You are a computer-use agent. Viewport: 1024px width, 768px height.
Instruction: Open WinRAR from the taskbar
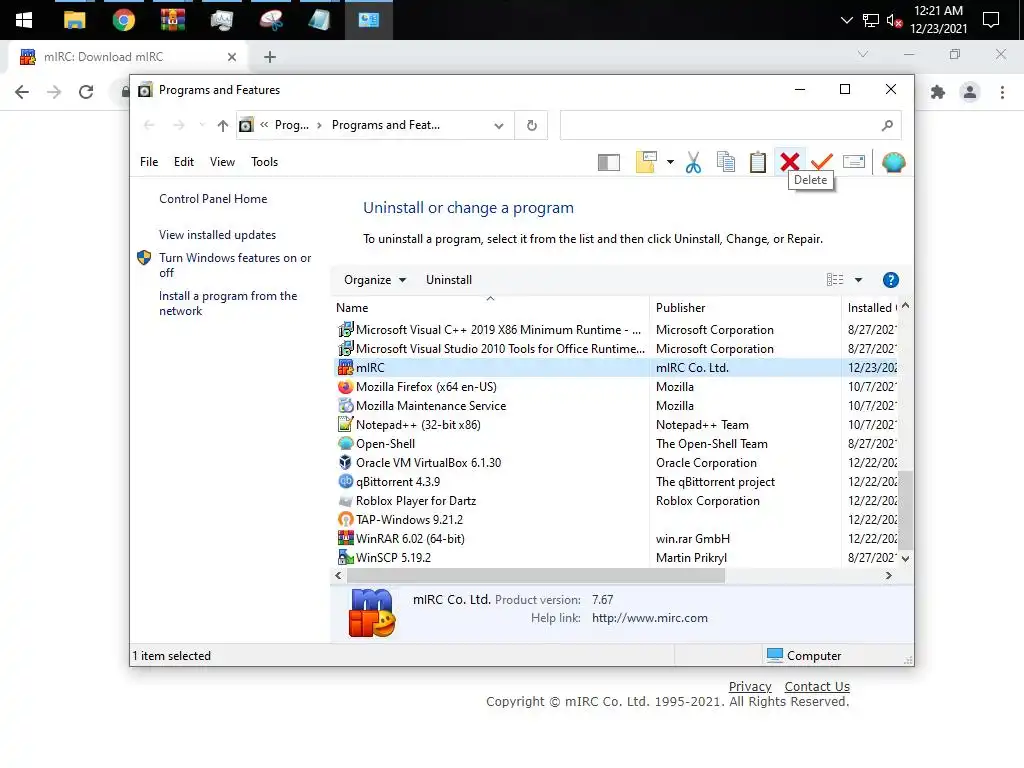coord(172,20)
